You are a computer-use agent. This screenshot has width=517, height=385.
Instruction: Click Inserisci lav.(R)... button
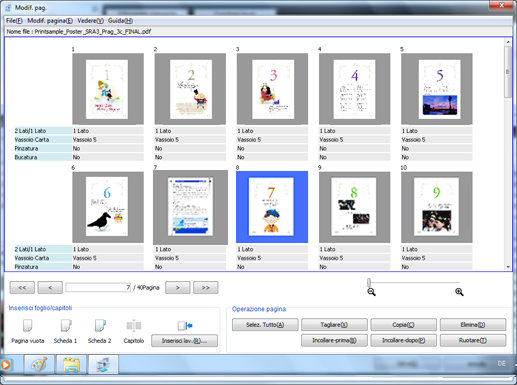click(184, 341)
